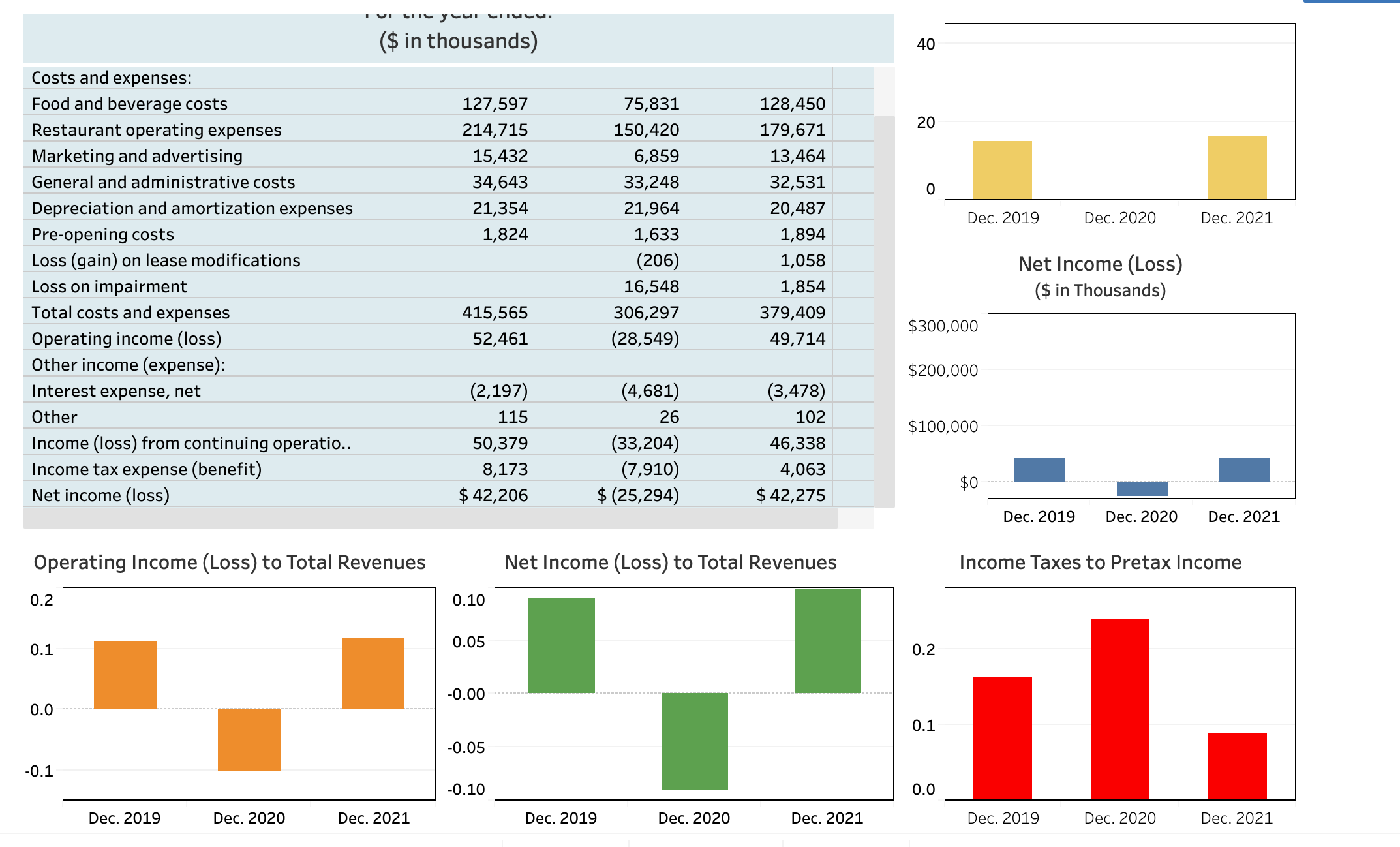Select the Food and beverage costs value 127,597
The width and height of the screenshot is (1400, 847).
[496, 104]
